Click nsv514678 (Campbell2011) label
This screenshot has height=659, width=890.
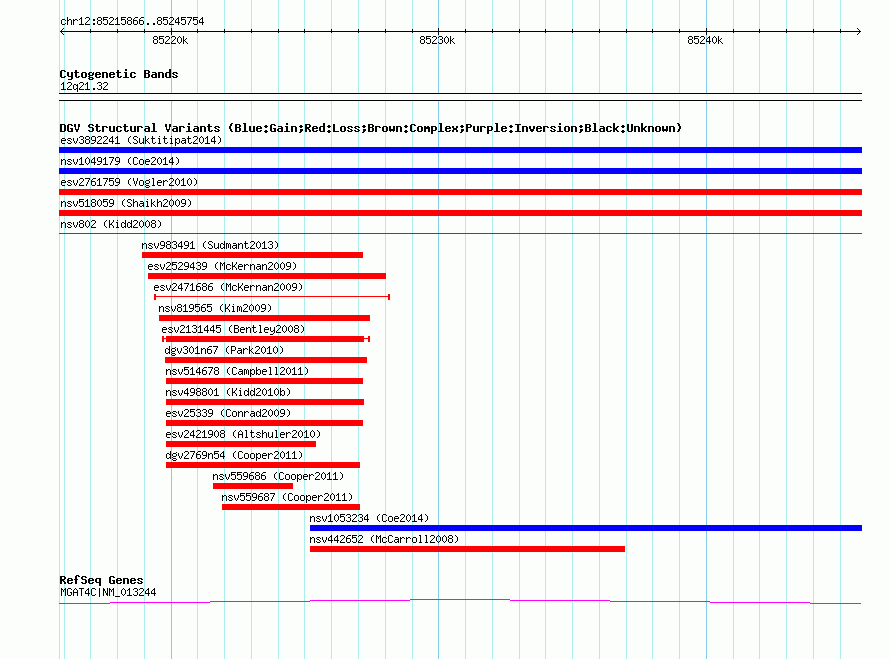pyautogui.click(x=237, y=371)
